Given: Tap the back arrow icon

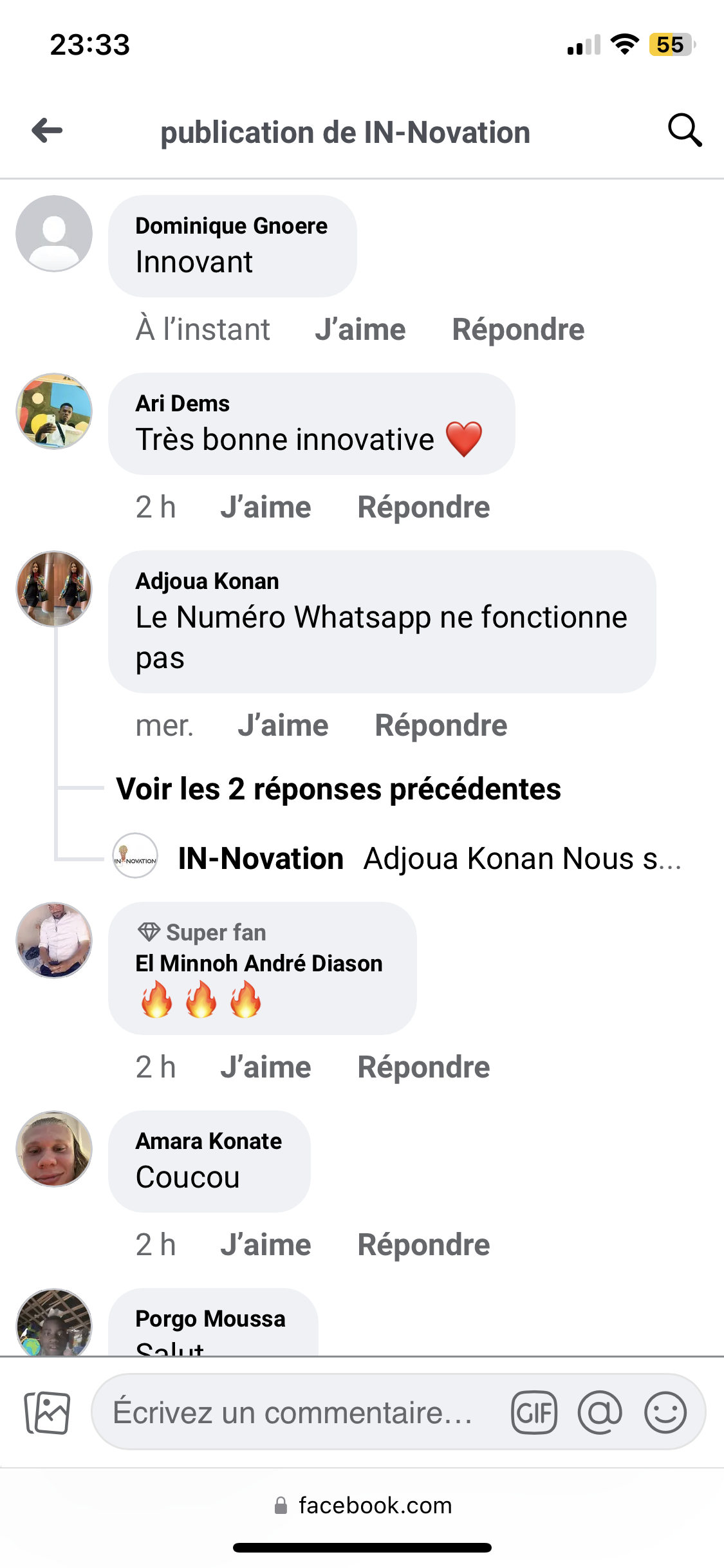Looking at the screenshot, I should click(48, 131).
